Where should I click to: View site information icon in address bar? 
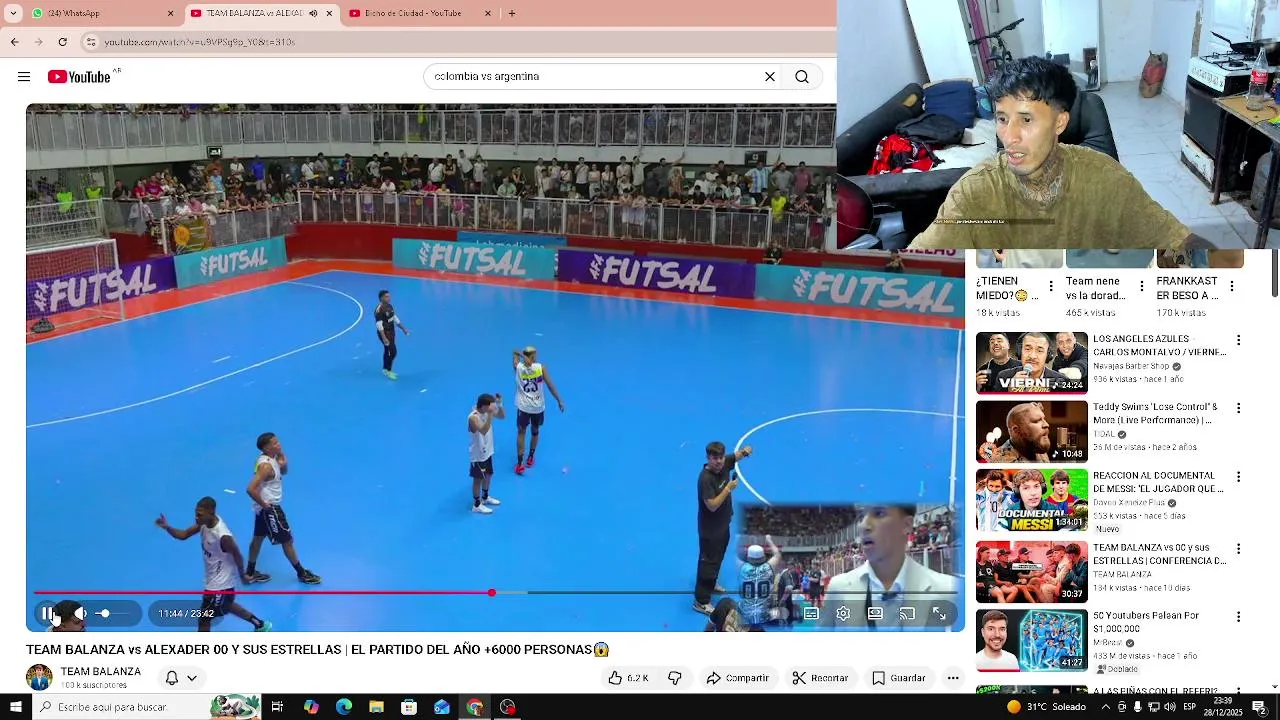click(91, 42)
